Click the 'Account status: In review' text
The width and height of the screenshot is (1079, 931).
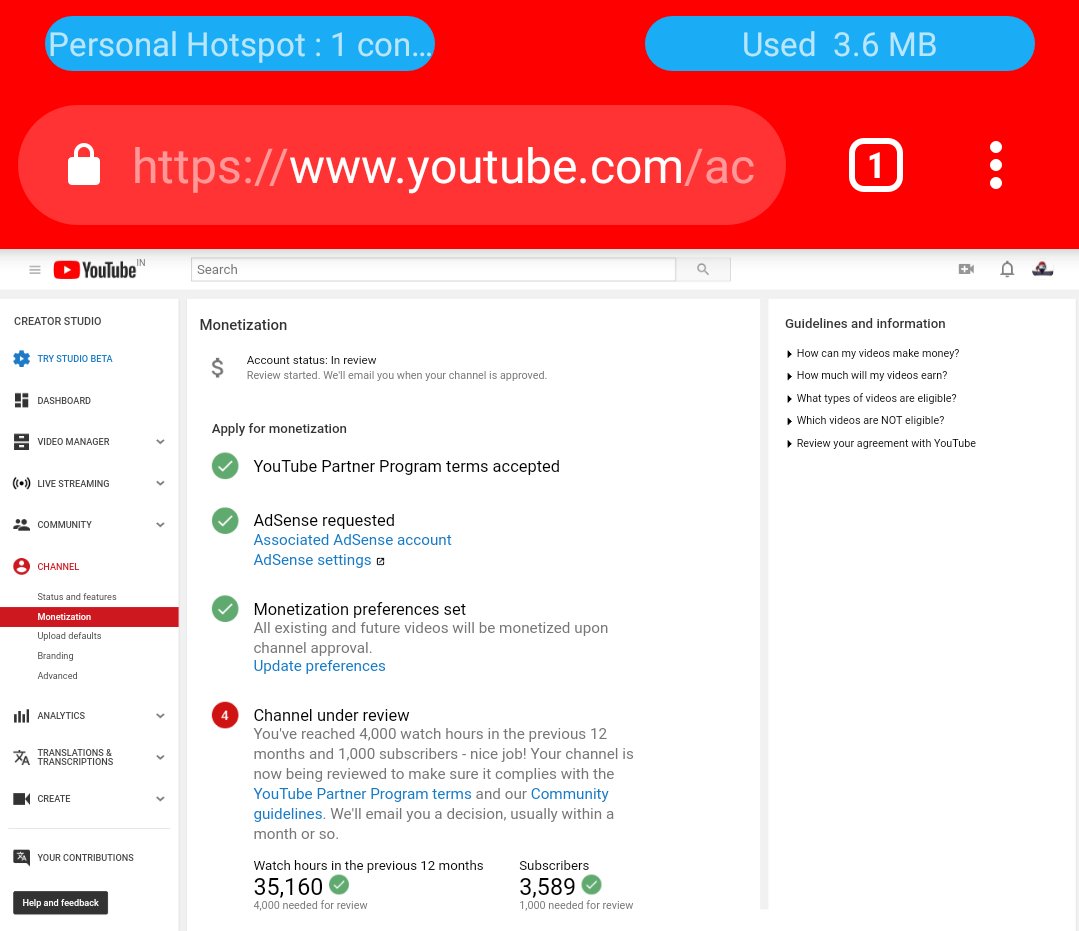pos(312,360)
